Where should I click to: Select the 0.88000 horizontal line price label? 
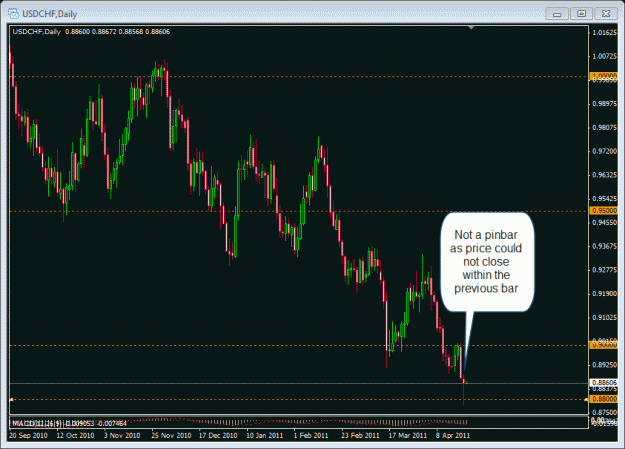click(603, 399)
